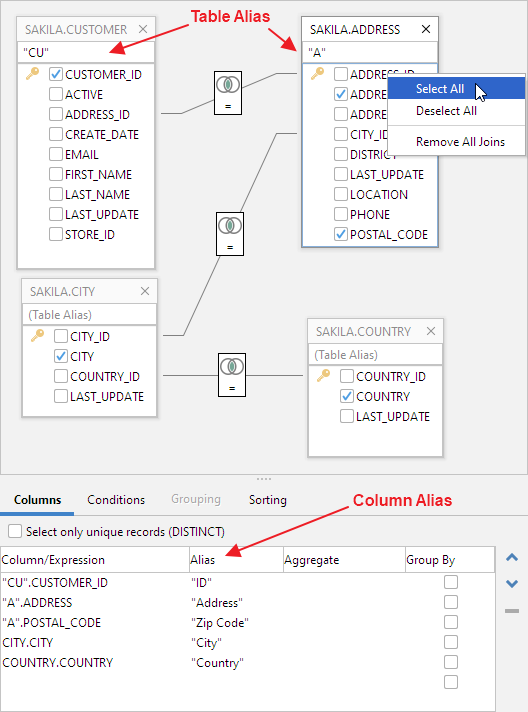This screenshot has width=528, height=712.
Task: Tick Group By for the "A".ADDRESS row
Action: pos(451,602)
